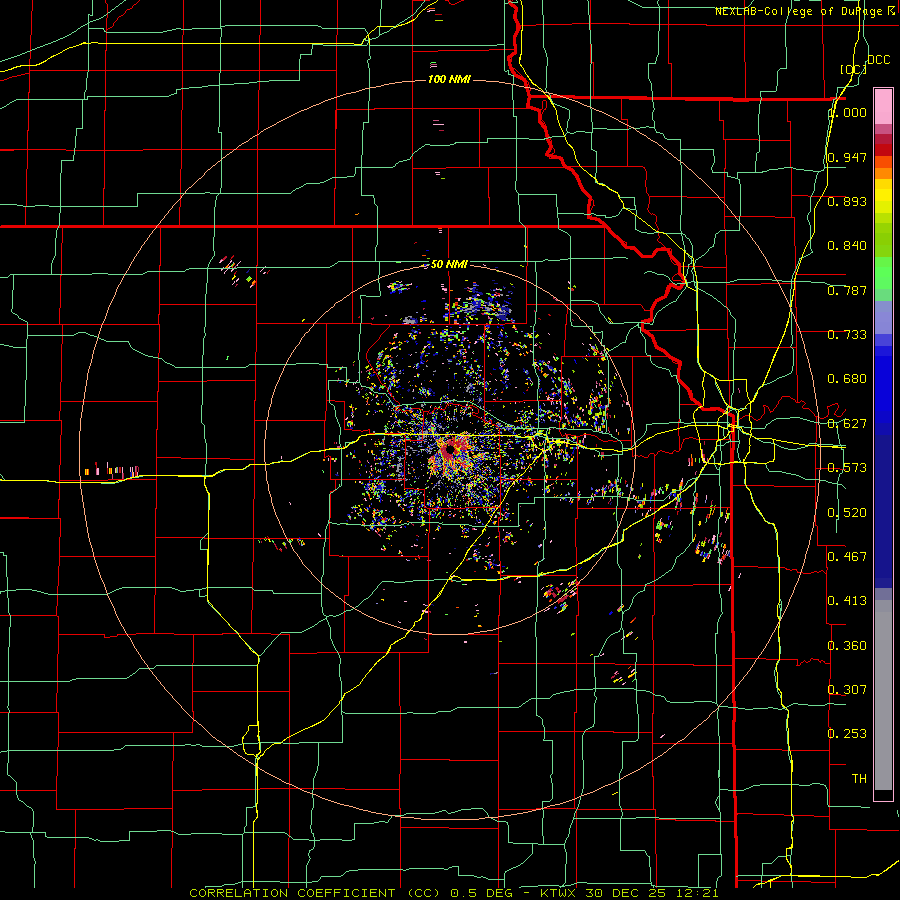Click the 0.680 scale value
The height and width of the screenshot is (900, 900).
(x=847, y=379)
